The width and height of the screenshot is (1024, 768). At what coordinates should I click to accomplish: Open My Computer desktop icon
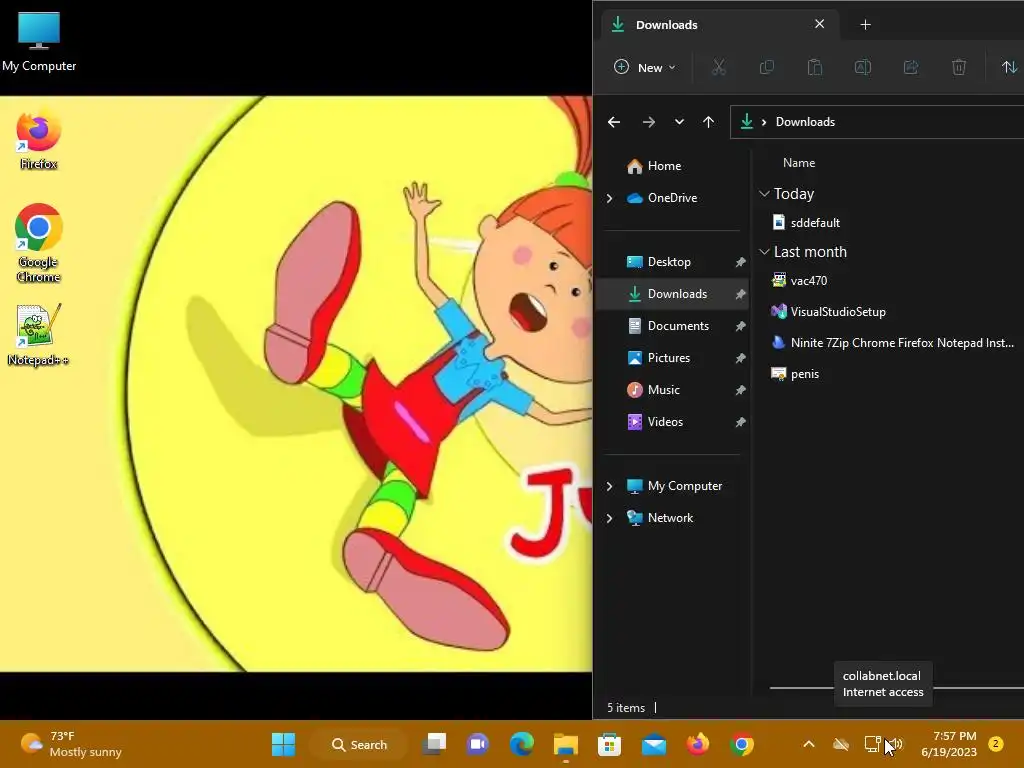tap(39, 41)
